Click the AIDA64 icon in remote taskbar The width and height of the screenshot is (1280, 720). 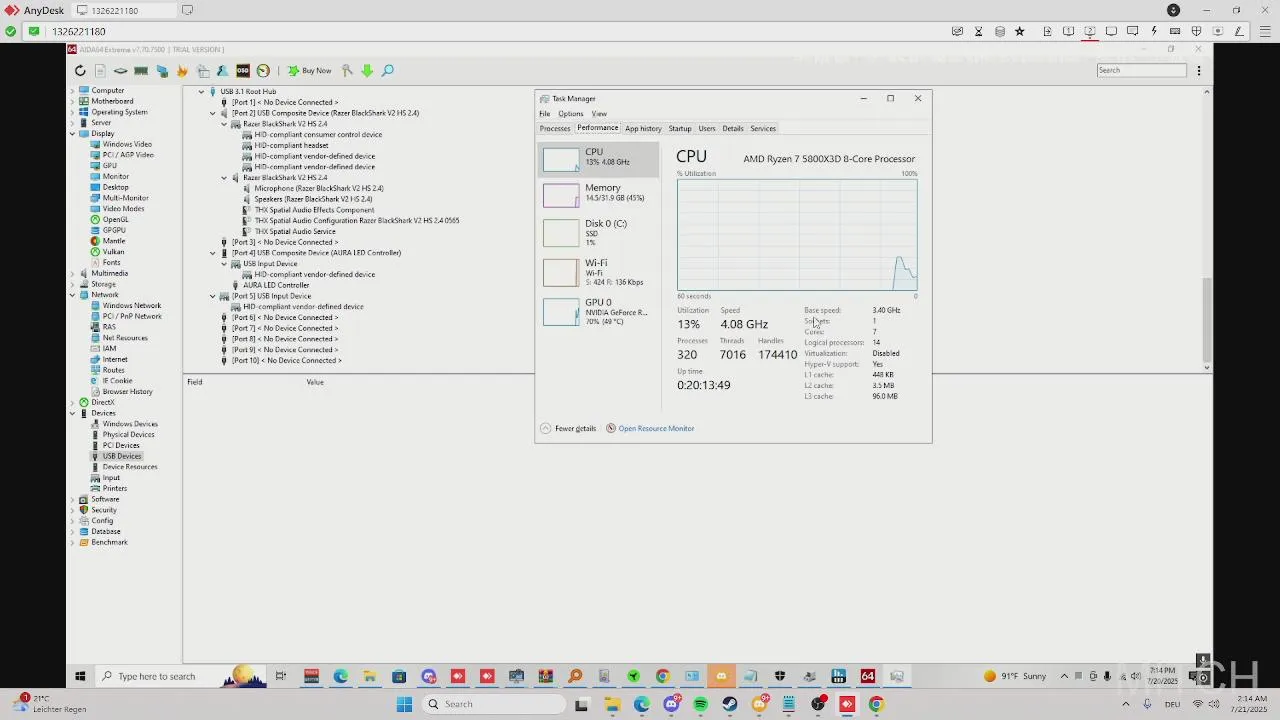click(x=868, y=676)
